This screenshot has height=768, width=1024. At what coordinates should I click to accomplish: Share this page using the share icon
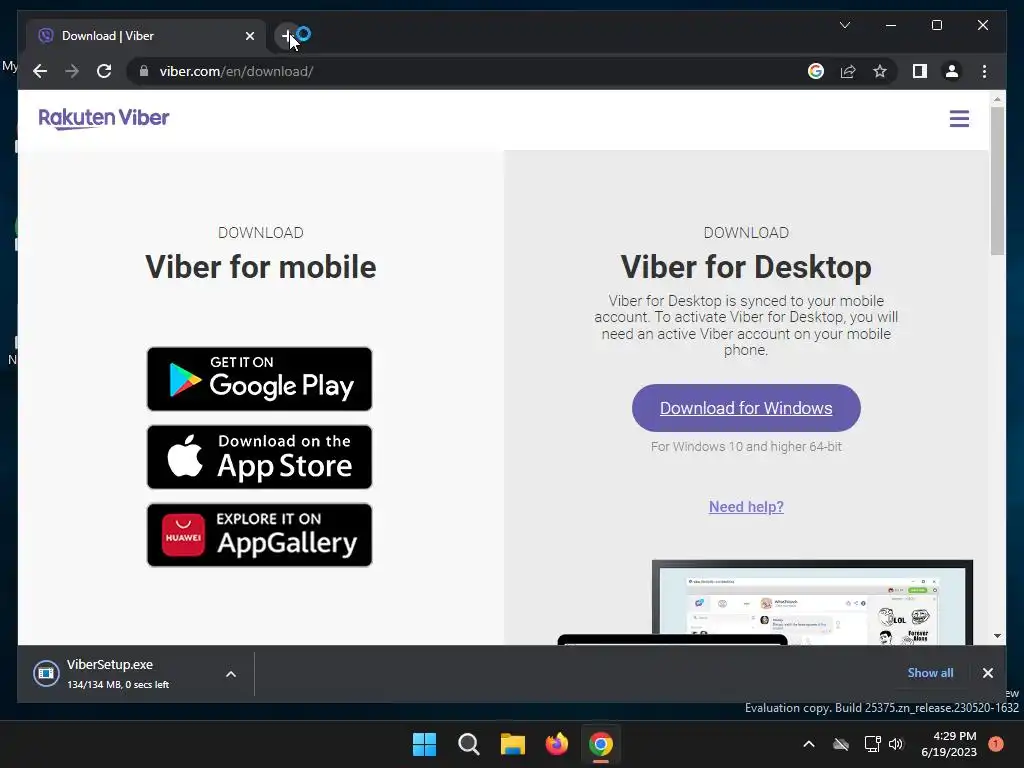(848, 71)
